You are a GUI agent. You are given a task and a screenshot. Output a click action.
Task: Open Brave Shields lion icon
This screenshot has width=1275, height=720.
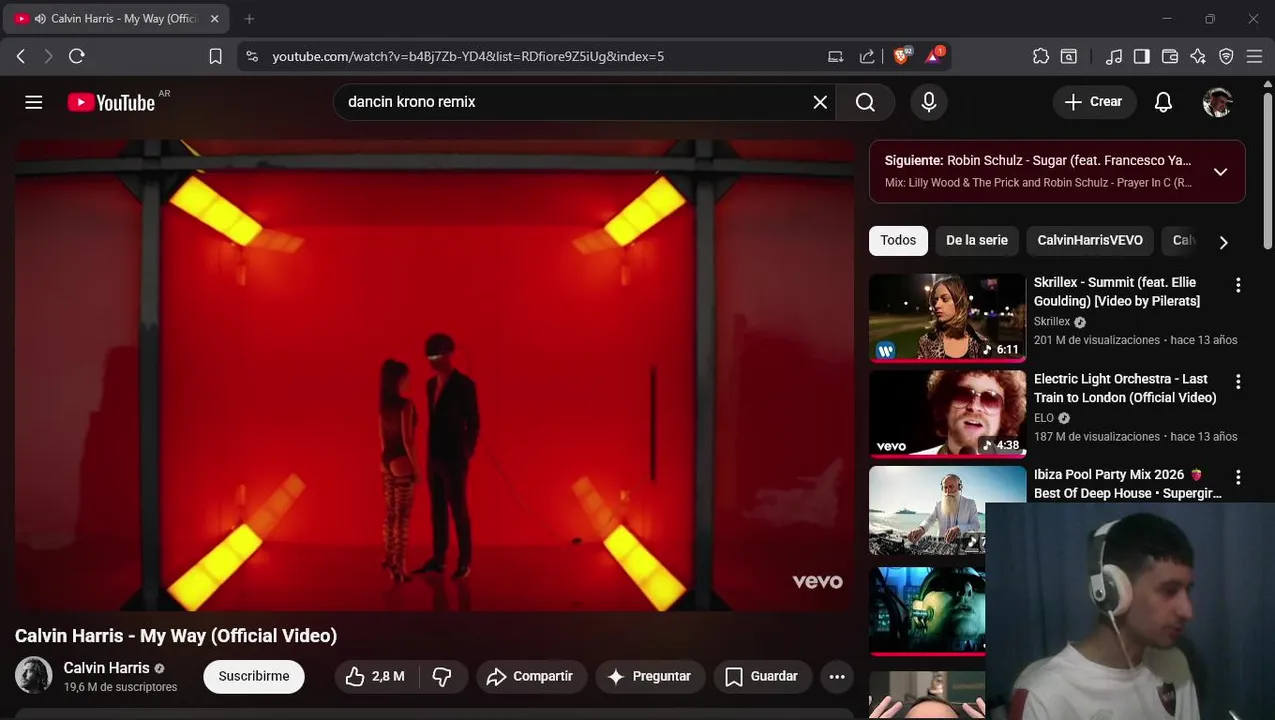(902, 56)
